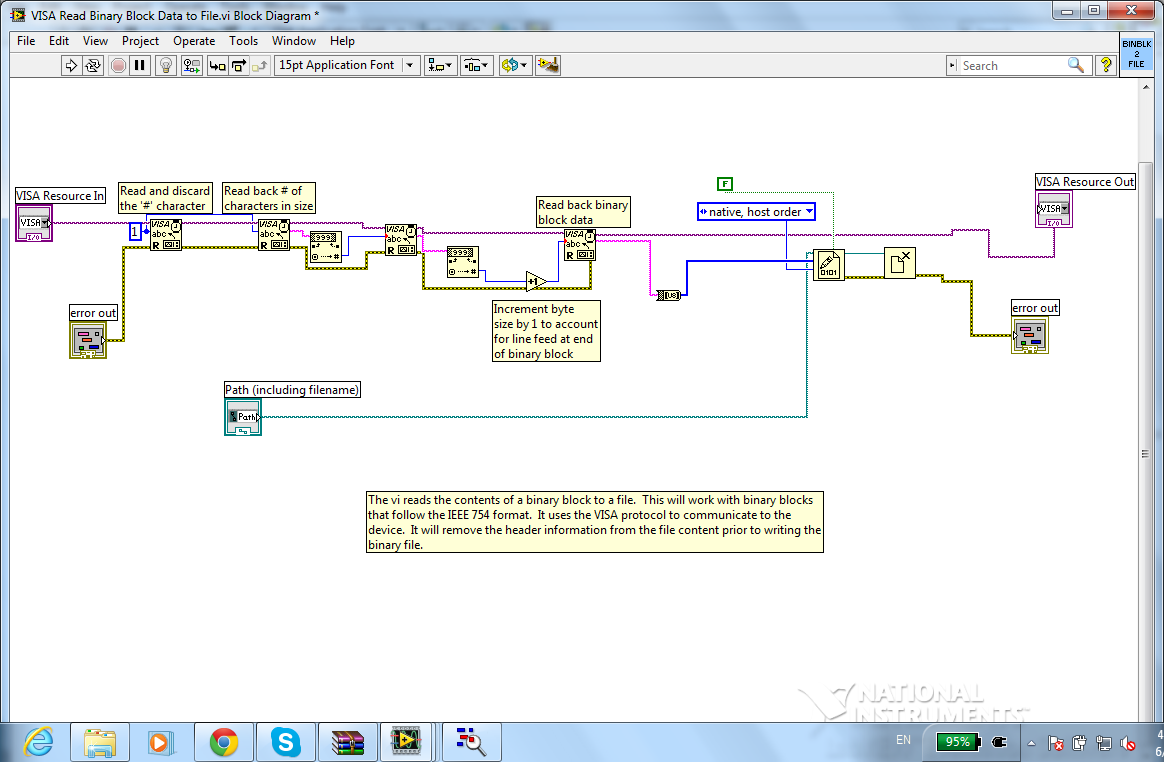Open the Align Objects dropdown

[x=440, y=65]
